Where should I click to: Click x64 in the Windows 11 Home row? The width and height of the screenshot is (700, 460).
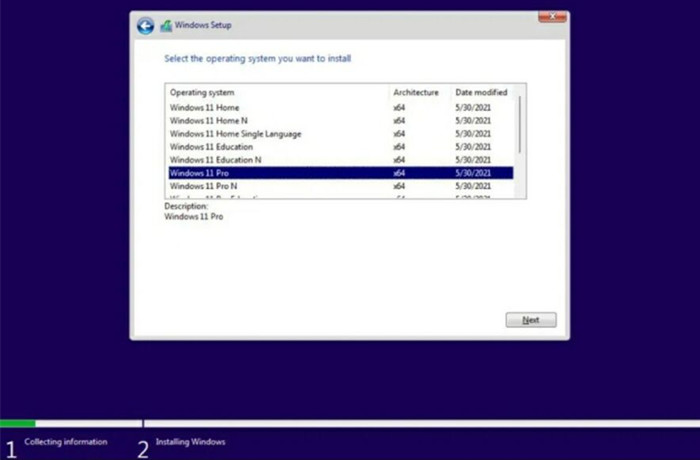(399, 108)
